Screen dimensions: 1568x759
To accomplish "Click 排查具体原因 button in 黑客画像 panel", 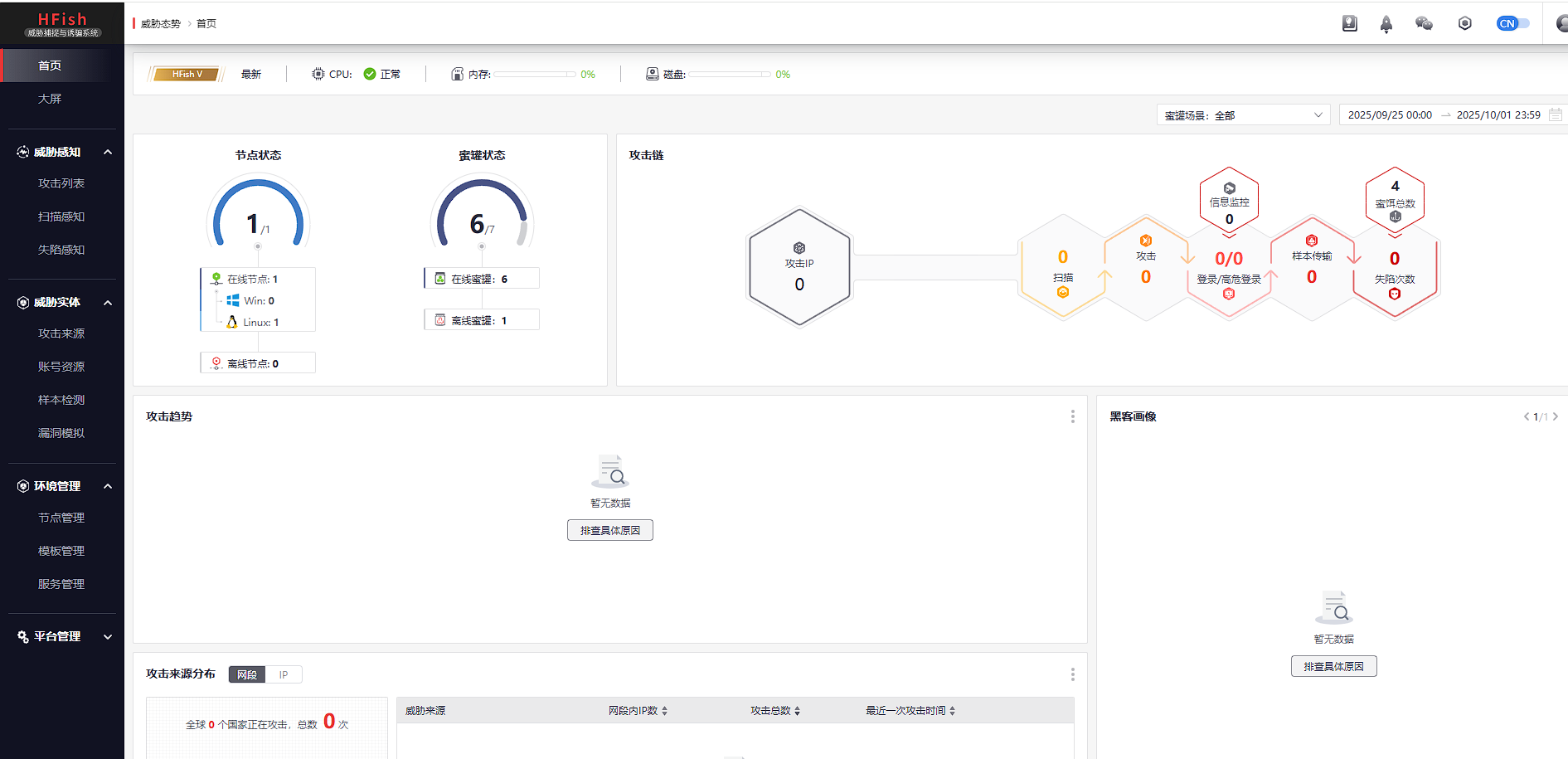I will pos(1333,666).
